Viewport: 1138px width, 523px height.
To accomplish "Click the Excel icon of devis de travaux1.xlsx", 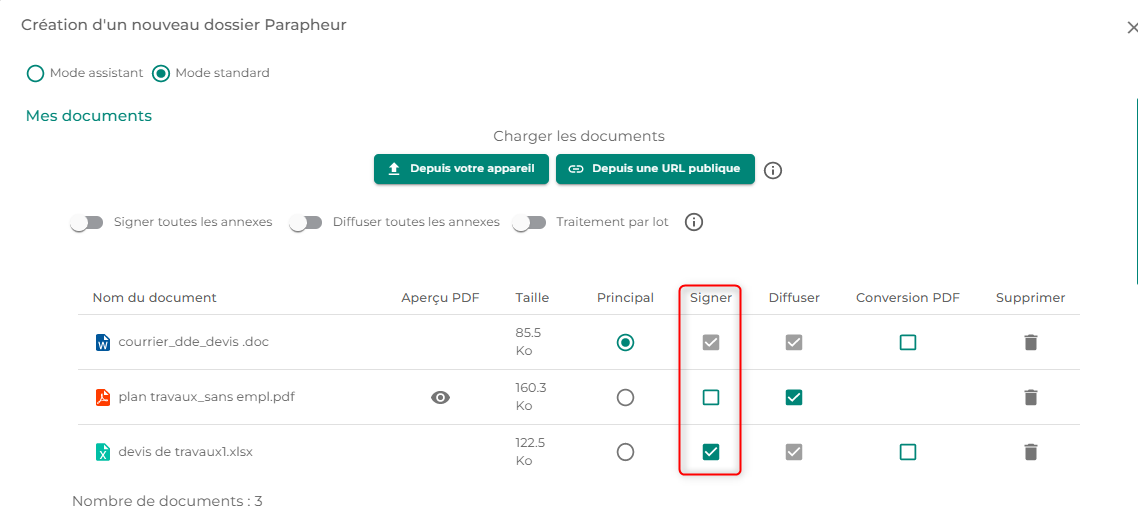I will [x=103, y=452].
